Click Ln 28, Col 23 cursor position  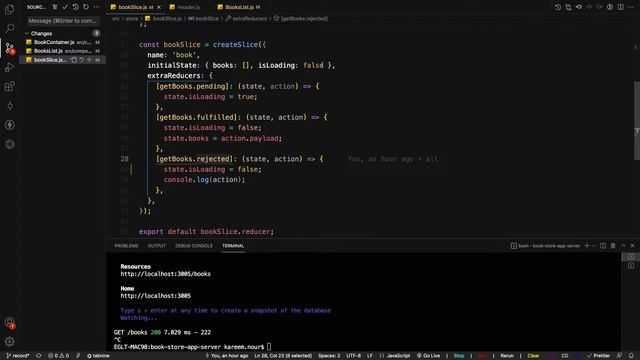[x=283, y=356]
